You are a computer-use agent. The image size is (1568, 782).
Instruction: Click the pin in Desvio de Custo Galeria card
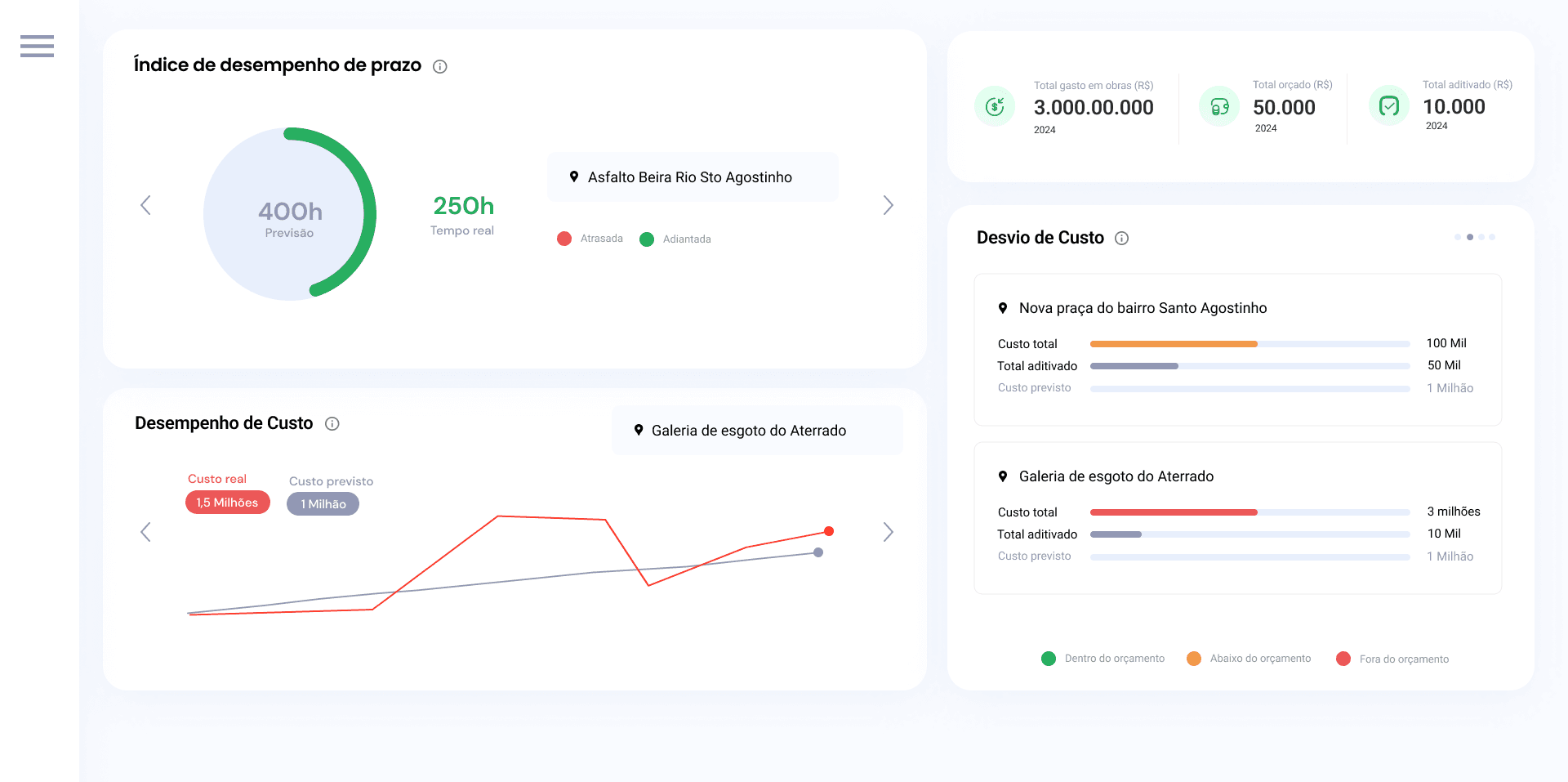1003,476
